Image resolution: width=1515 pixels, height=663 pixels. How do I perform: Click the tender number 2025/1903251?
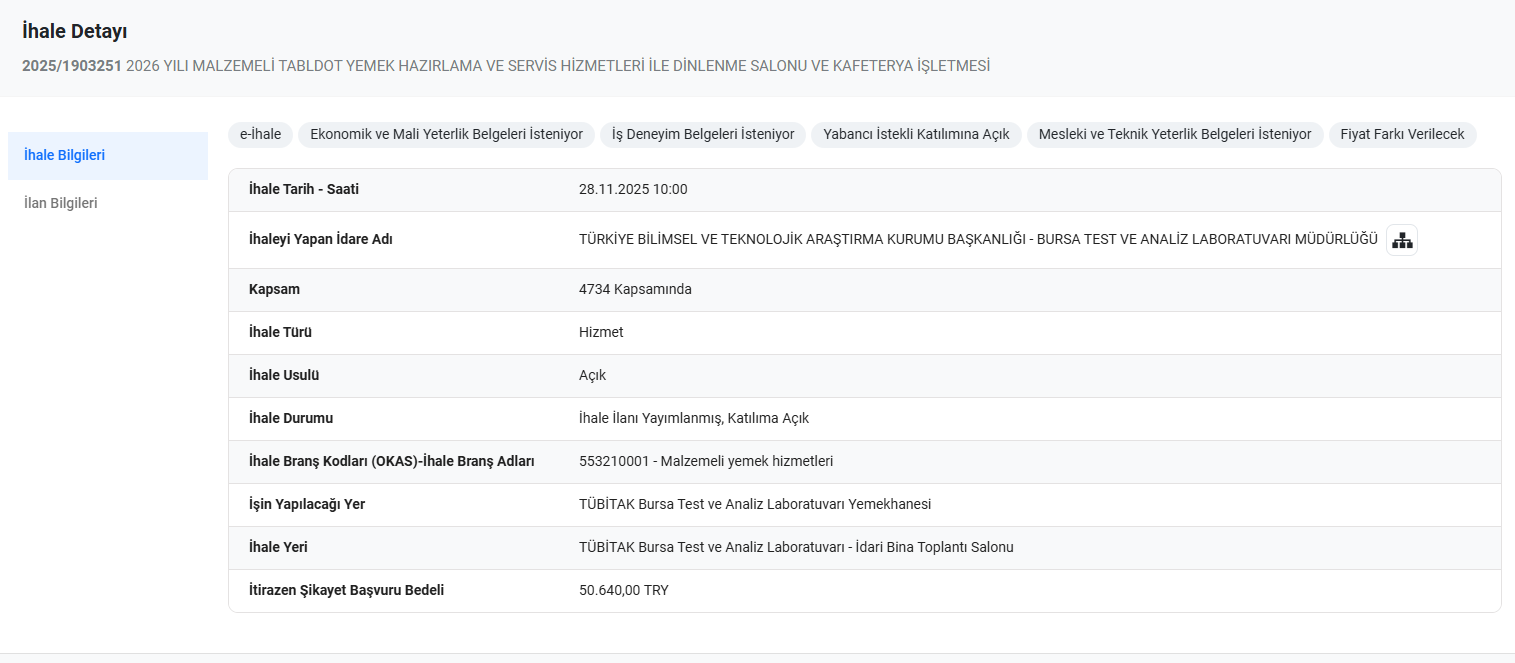tap(71, 66)
